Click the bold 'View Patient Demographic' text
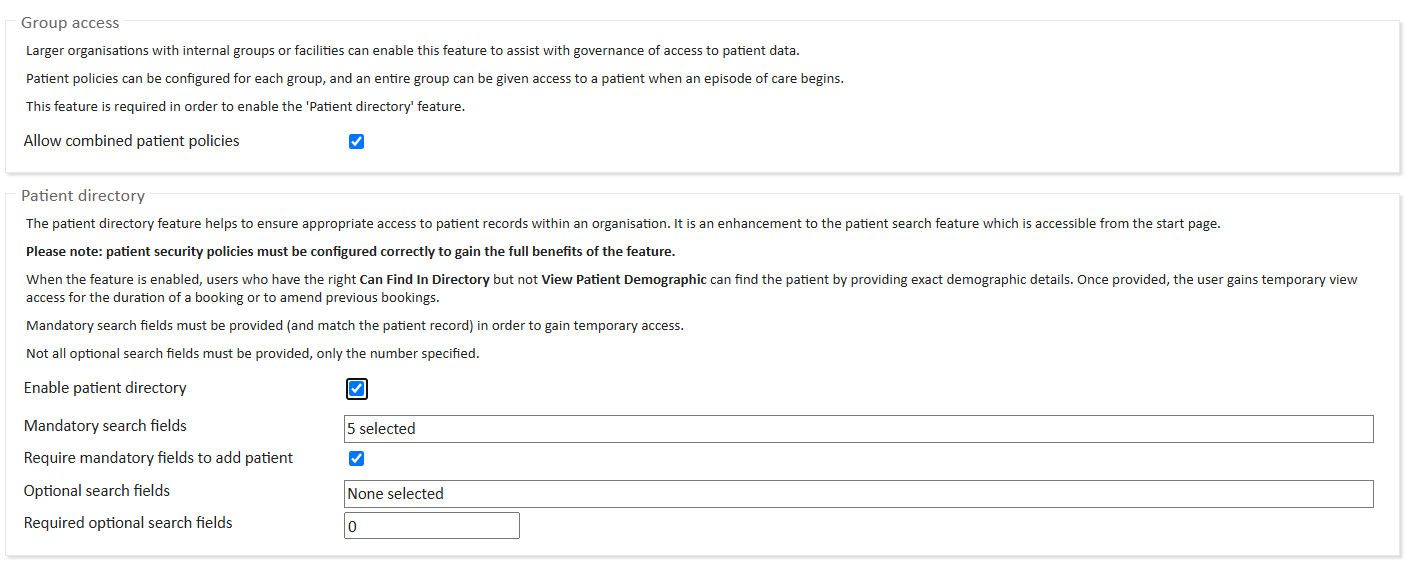The height and width of the screenshot is (579, 1405). (624, 280)
